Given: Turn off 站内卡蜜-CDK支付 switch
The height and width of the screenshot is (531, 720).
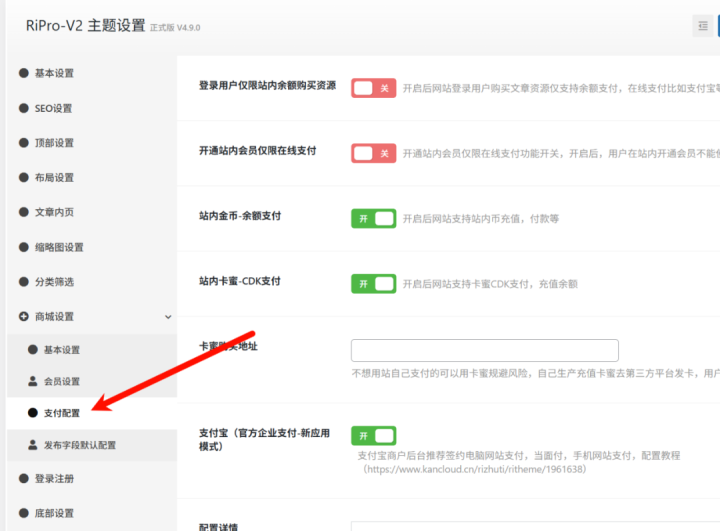Looking at the screenshot, I should (374, 284).
